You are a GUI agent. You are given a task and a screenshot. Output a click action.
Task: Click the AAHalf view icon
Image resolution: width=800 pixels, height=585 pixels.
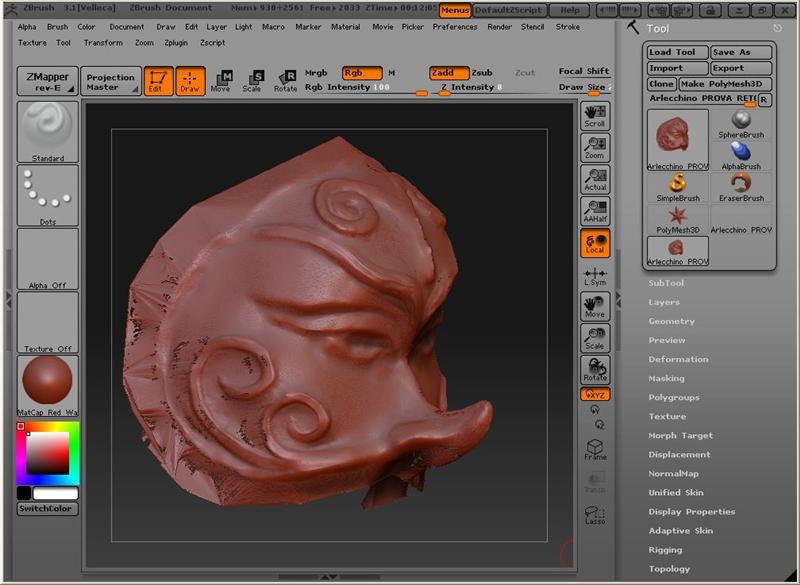(595, 211)
